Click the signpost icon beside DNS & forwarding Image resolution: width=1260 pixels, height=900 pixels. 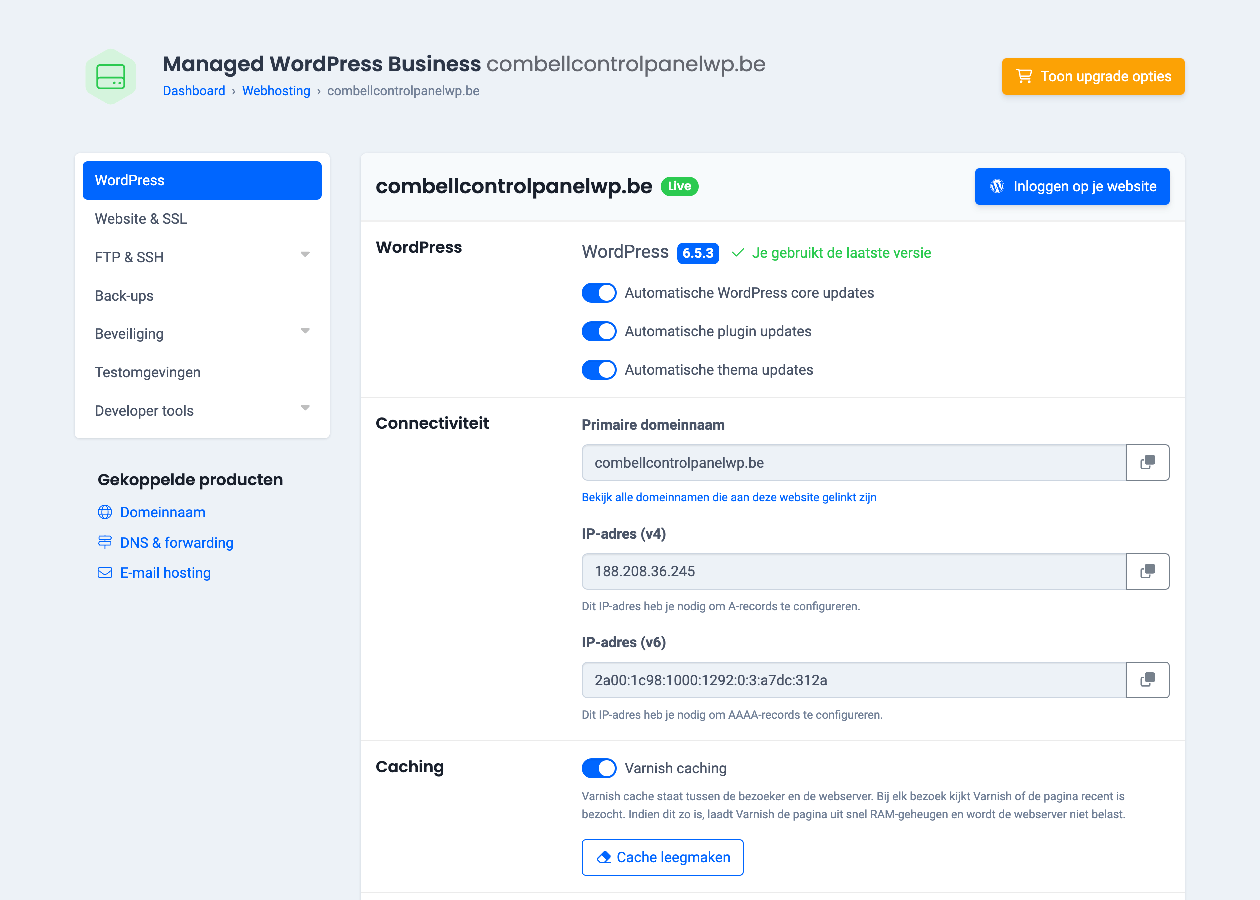(105, 542)
